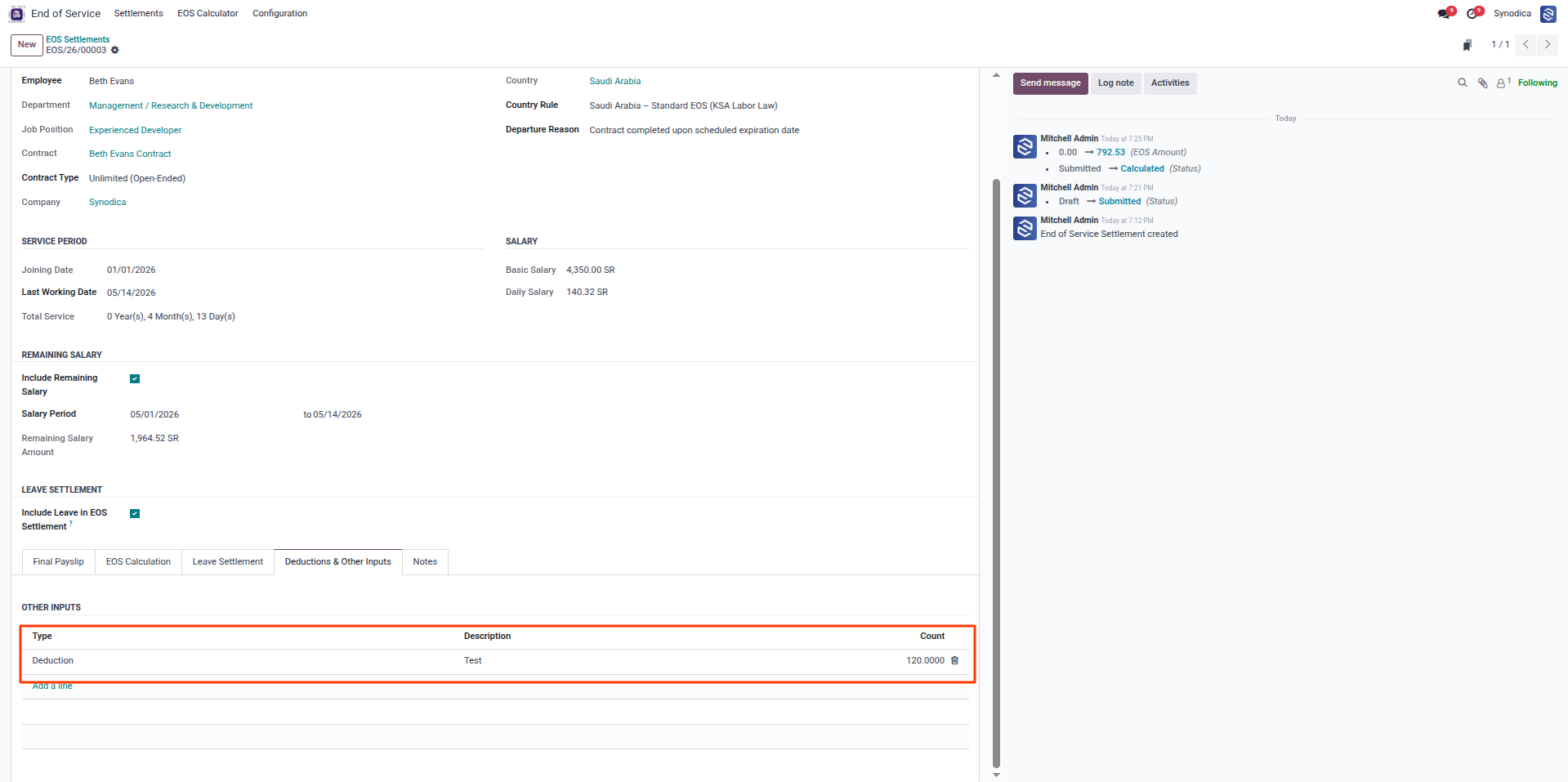Viewport: 1568px width, 782px height.
Task: Open the Management / Research & Development link
Action: click(x=171, y=106)
